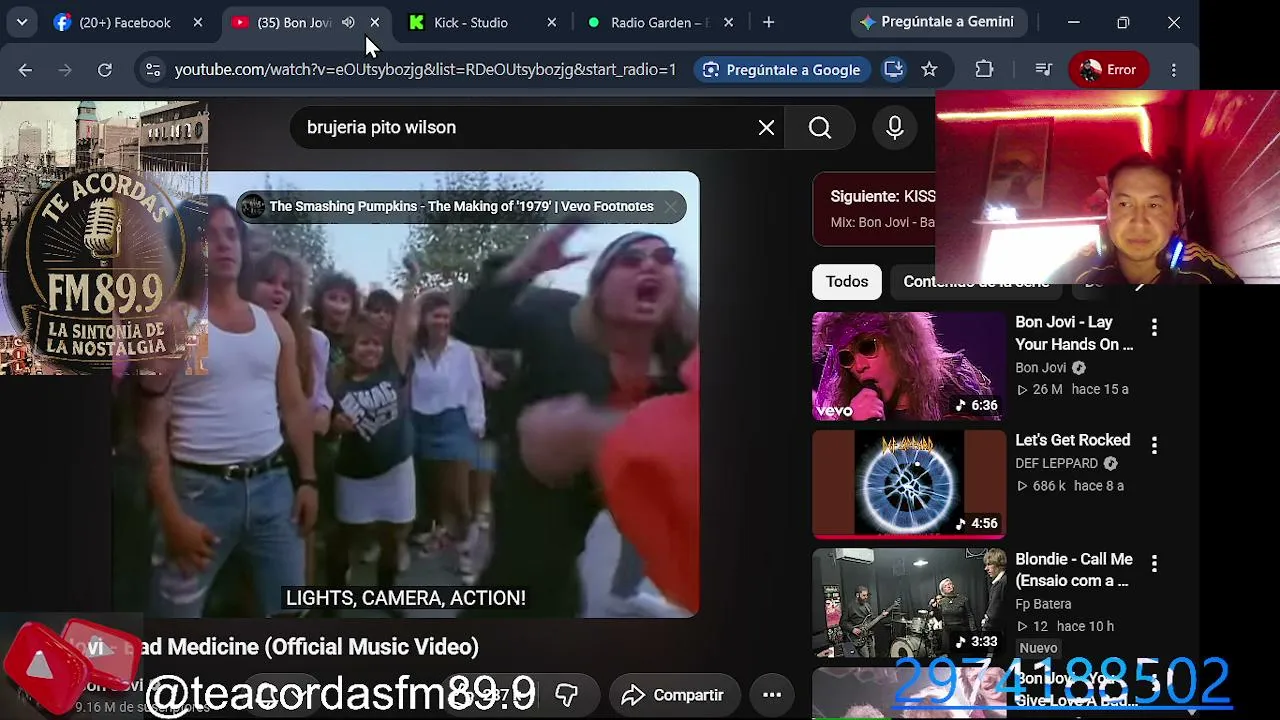Close the Facebook tab

point(198,22)
